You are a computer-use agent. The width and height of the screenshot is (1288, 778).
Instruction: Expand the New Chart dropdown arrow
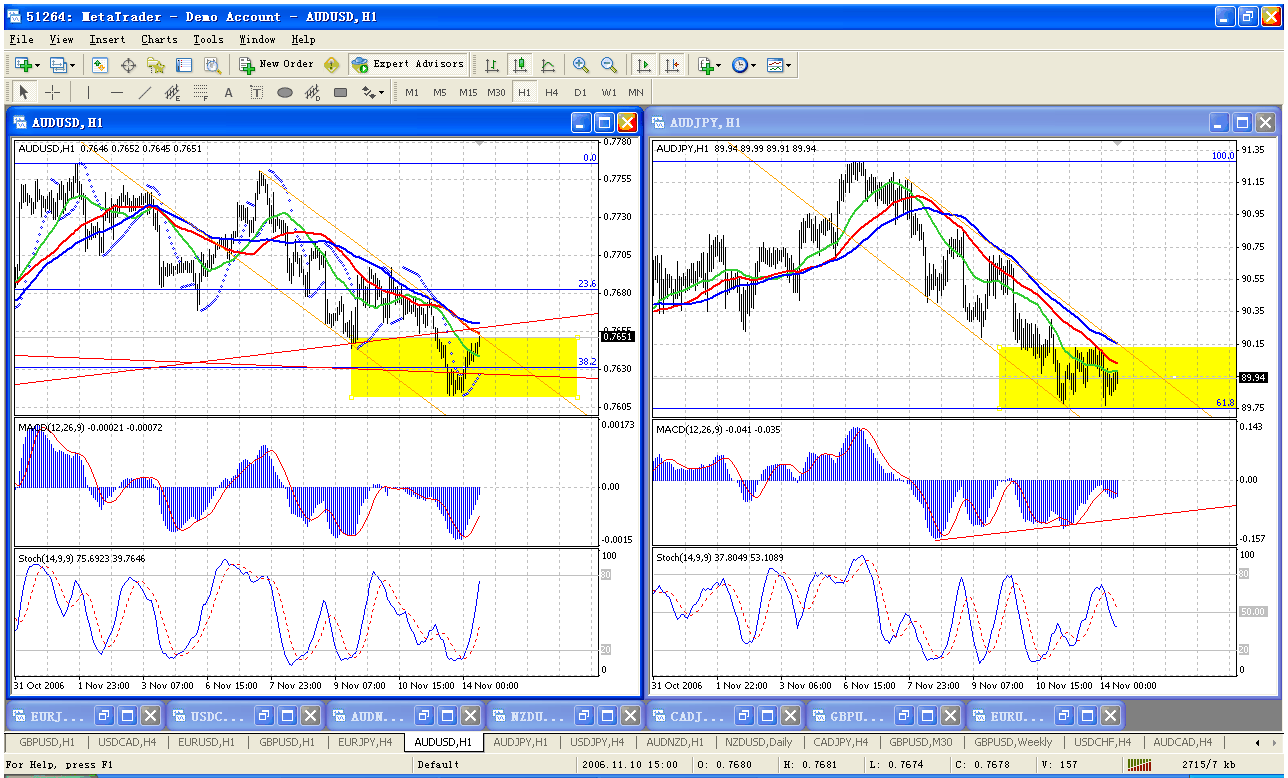point(37,66)
